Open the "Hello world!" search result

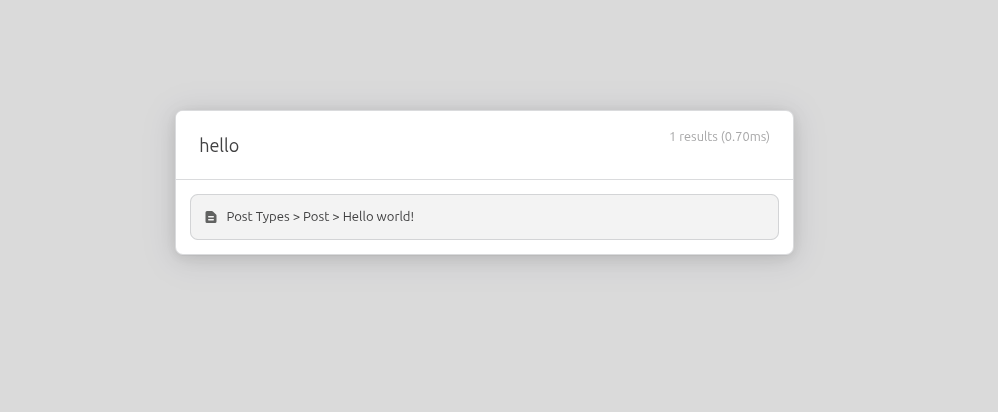[378, 217]
